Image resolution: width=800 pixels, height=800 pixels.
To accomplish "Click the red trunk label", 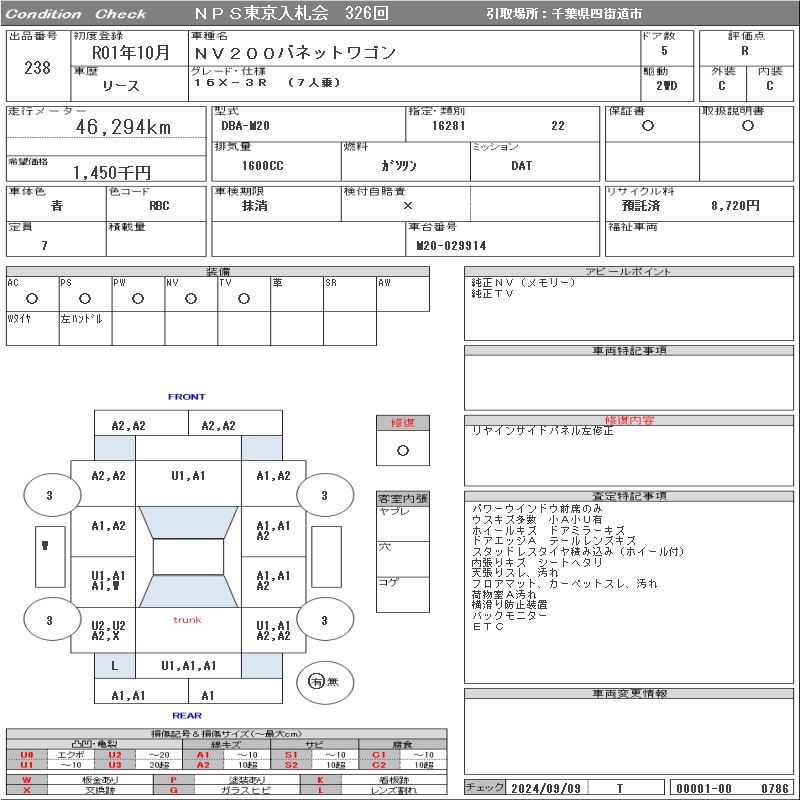I will pos(187,620).
